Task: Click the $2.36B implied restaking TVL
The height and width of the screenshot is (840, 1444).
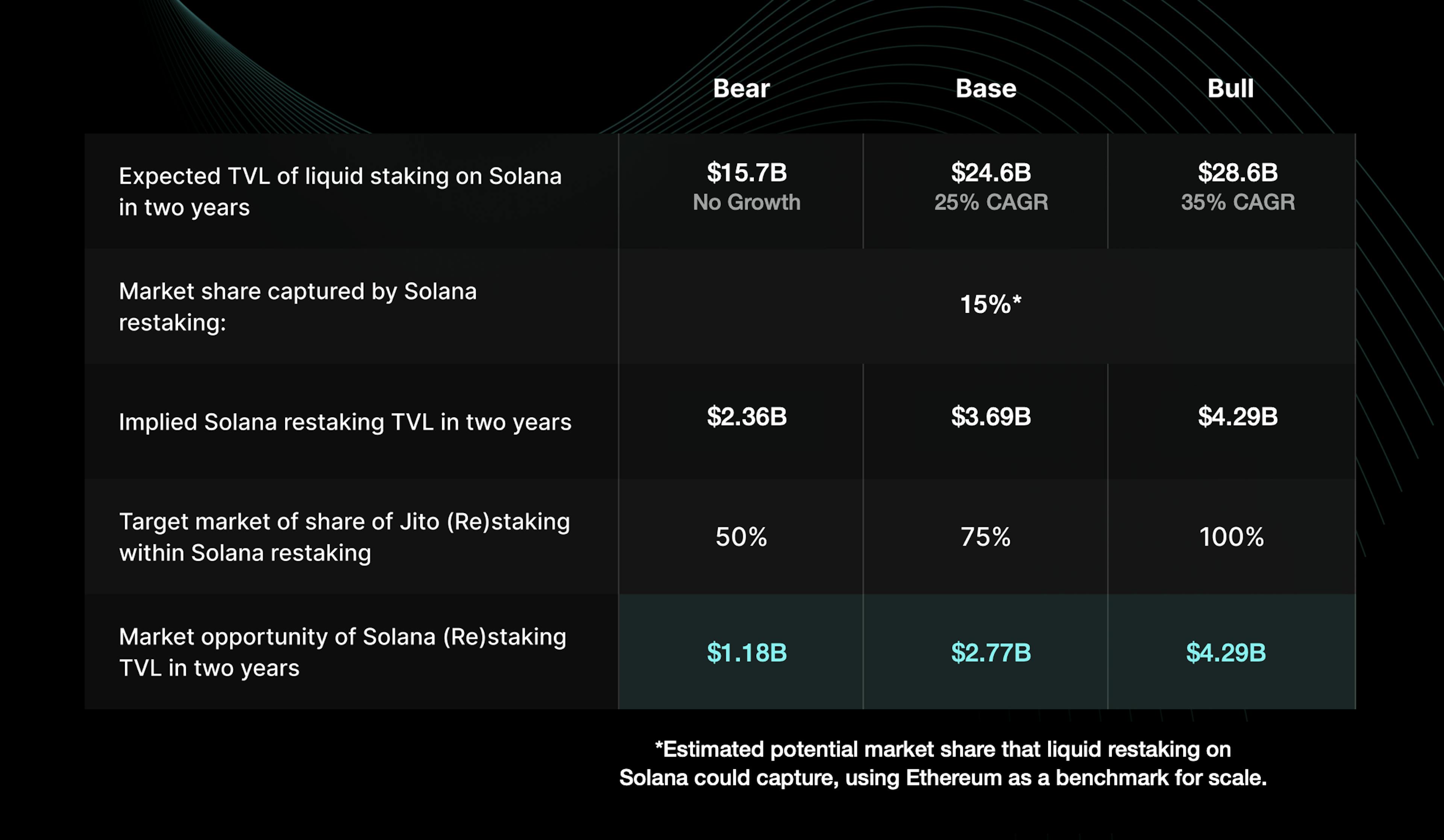Action: coord(747,416)
